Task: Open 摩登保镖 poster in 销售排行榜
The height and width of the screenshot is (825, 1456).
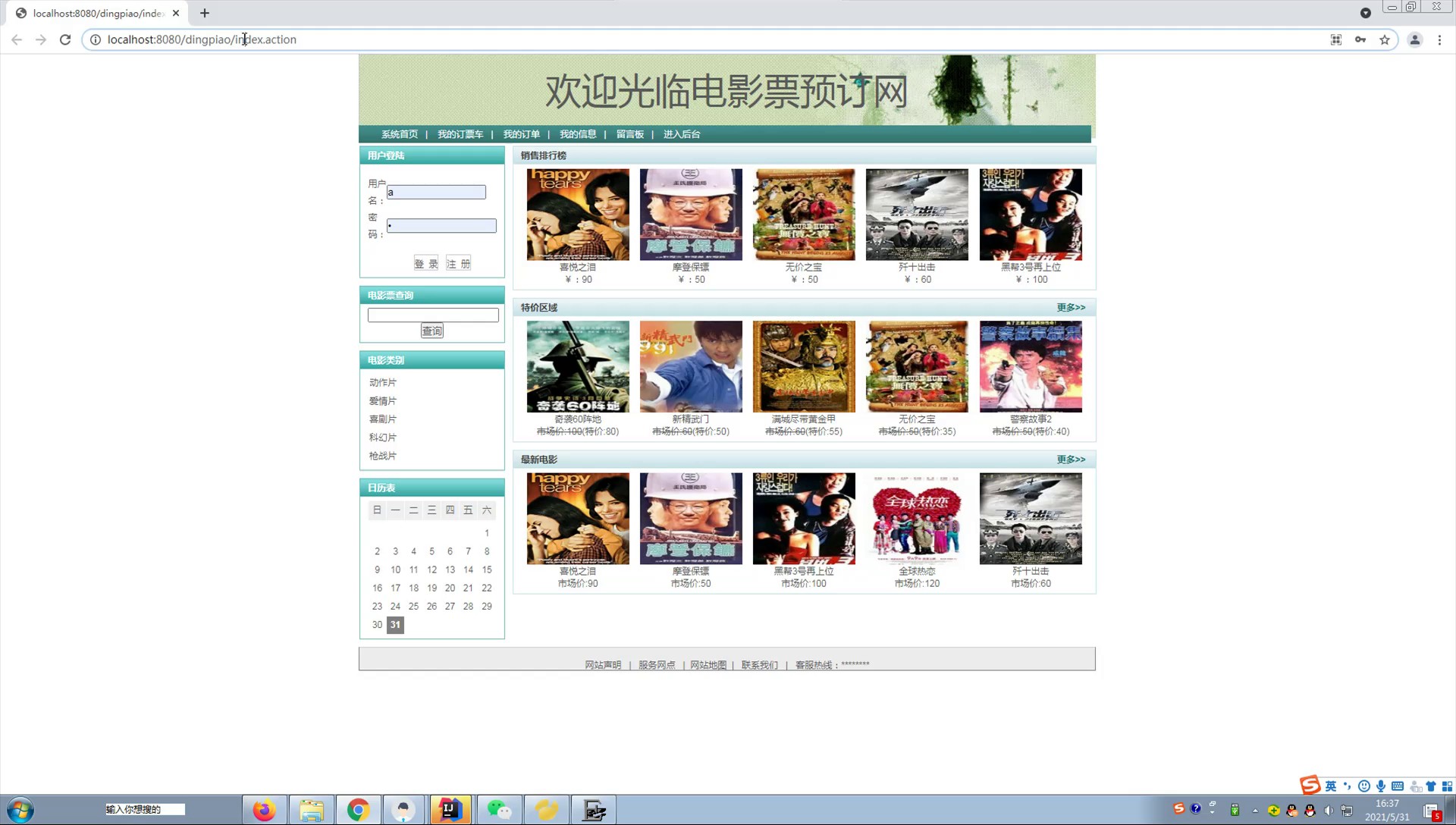Action: pyautogui.click(x=691, y=215)
